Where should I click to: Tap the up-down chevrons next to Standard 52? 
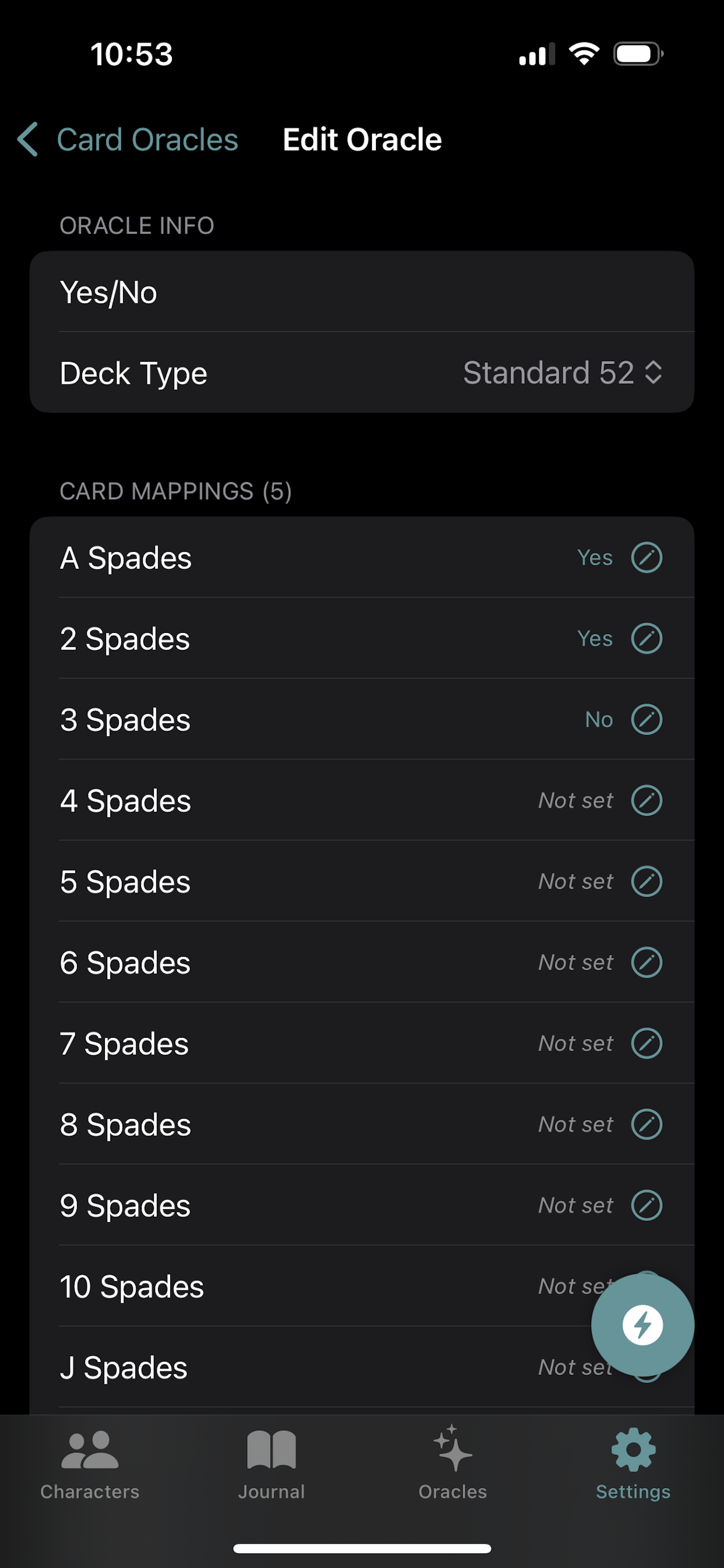click(653, 372)
